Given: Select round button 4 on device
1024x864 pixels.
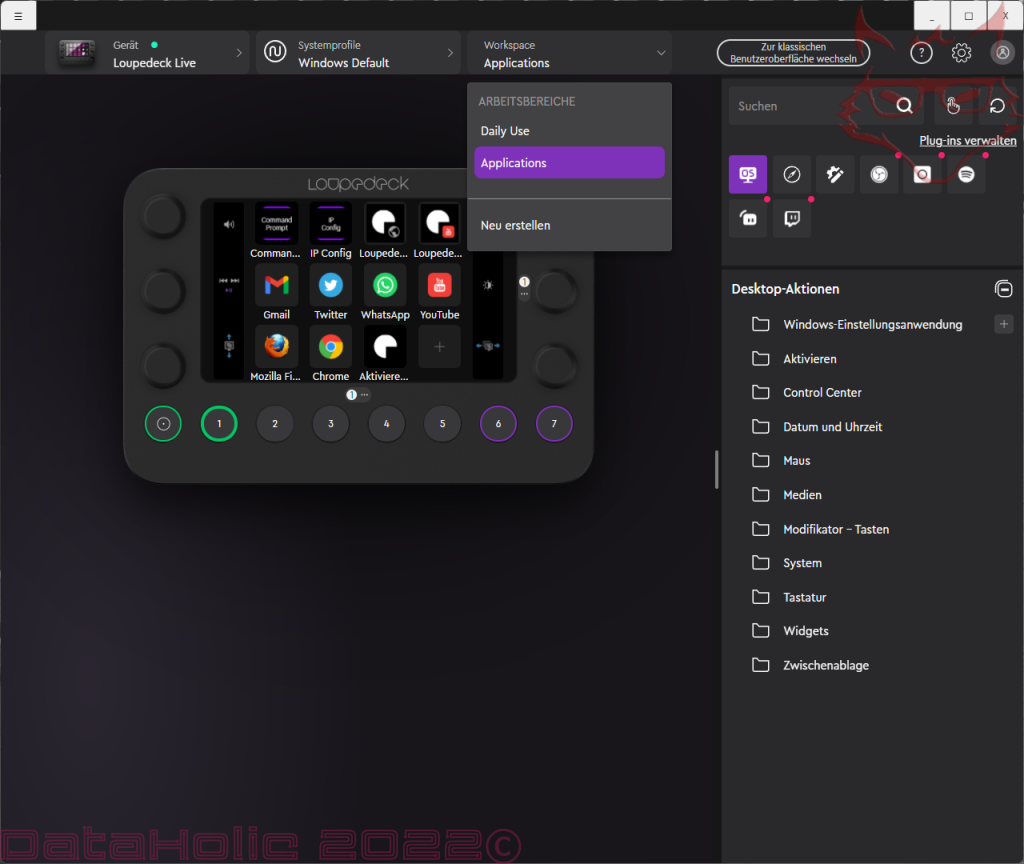Looking at the screenshot, I should tap(387, 424).
